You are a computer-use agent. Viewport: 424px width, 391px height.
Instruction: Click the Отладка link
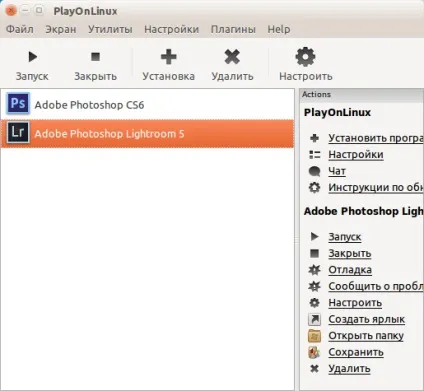(350, 270)
